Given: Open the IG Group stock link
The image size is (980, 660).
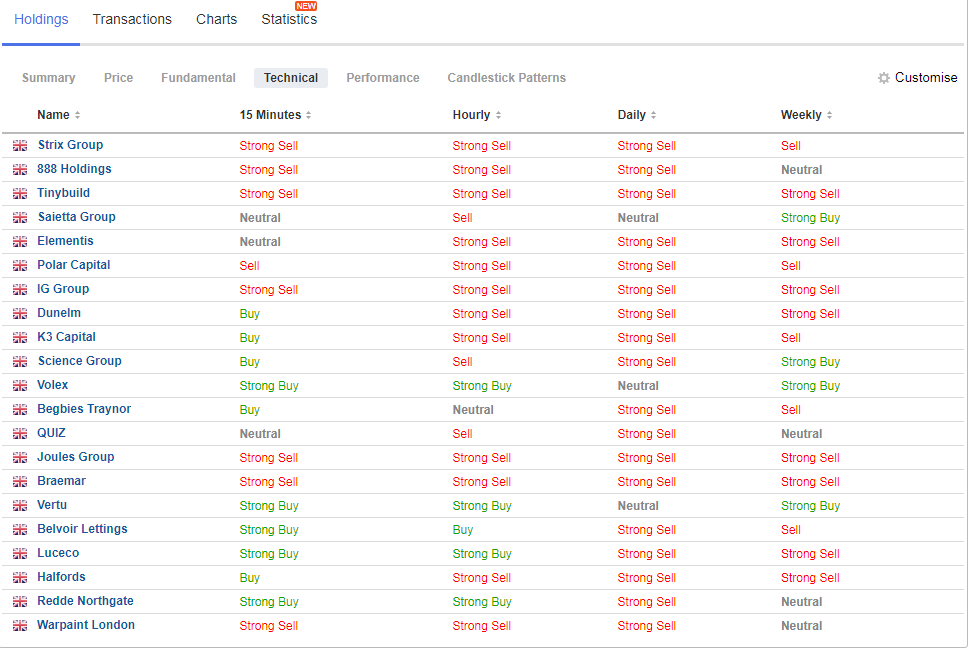Looking at the screenshot, I should (x=63, y=289).
